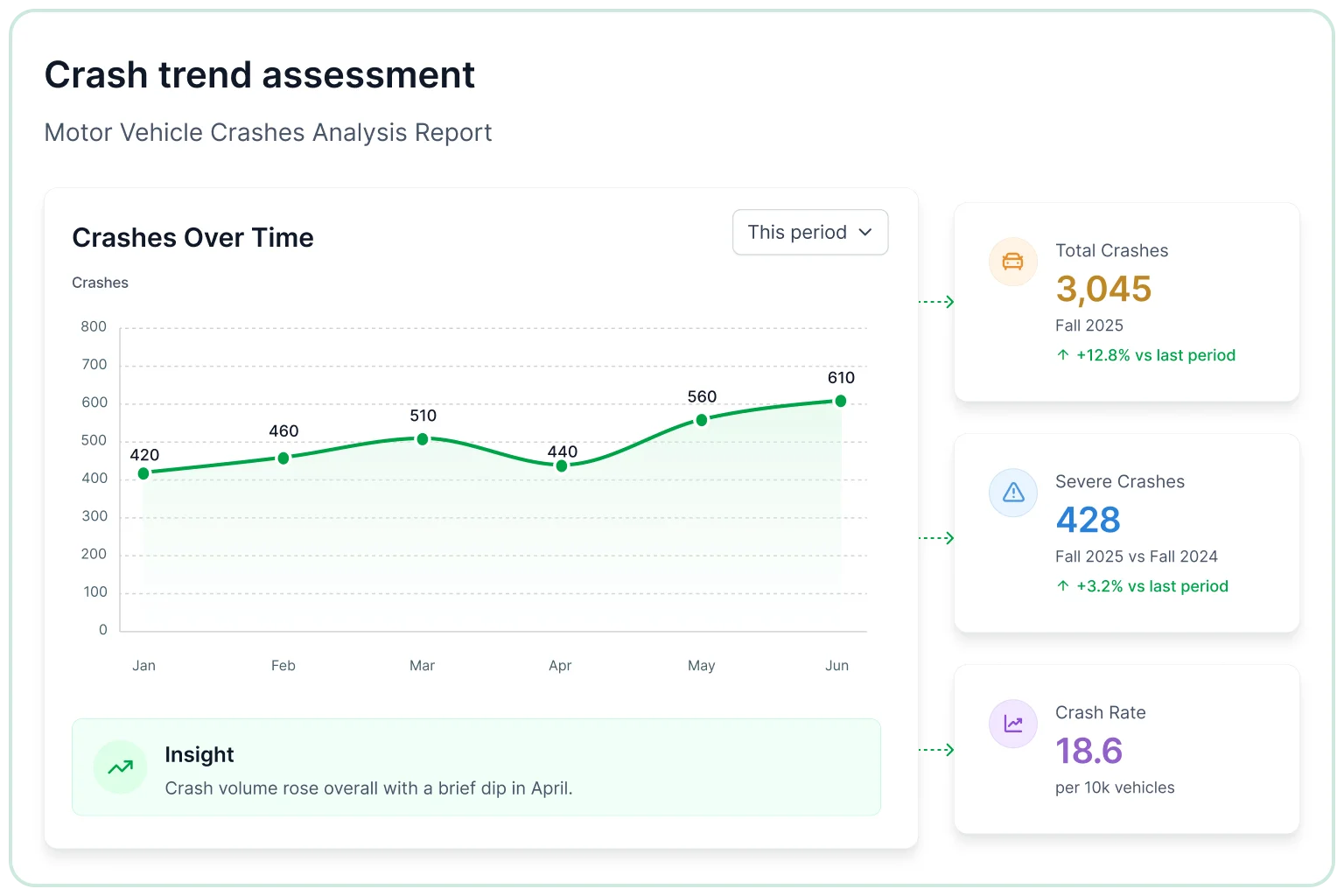Click the Crash Rate value 18.6
1344x896 pixels.
tap(1088, 751)
